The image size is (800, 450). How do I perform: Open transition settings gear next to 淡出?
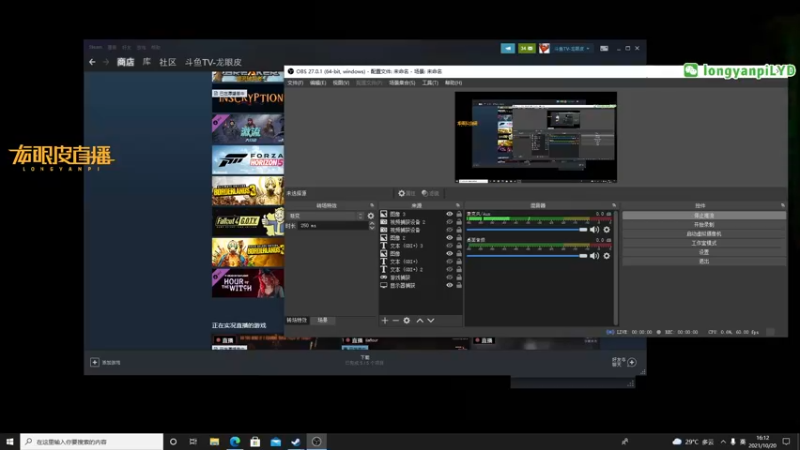coord(371,216)
